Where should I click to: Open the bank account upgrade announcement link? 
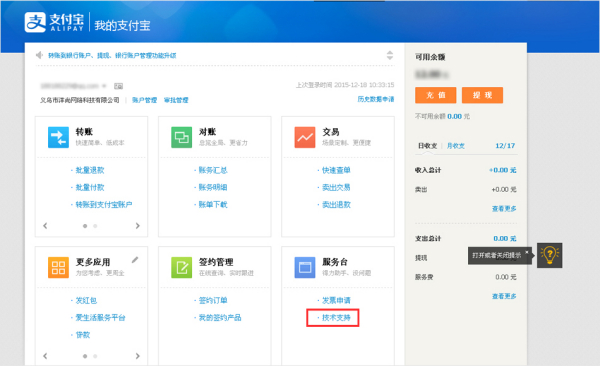coord(112,56)
